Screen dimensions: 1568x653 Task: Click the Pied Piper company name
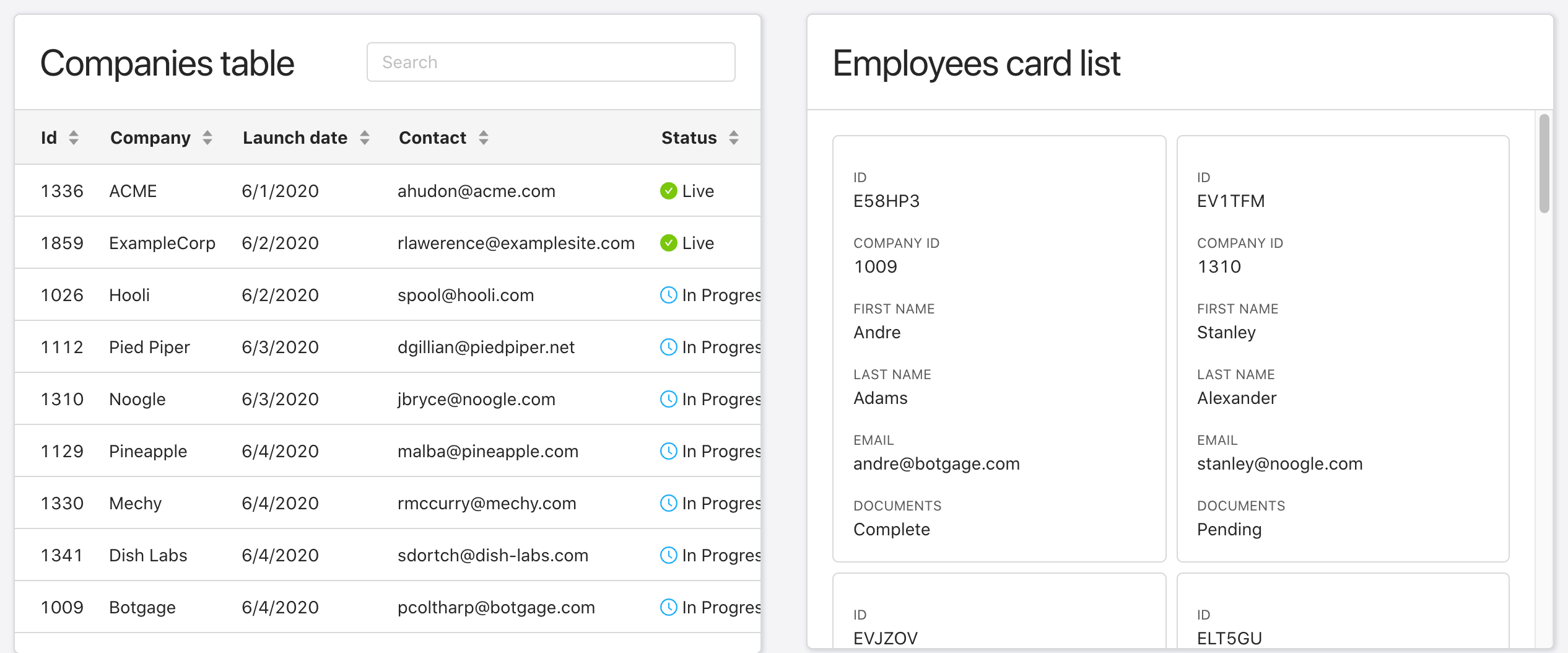(x=149, y=347)
